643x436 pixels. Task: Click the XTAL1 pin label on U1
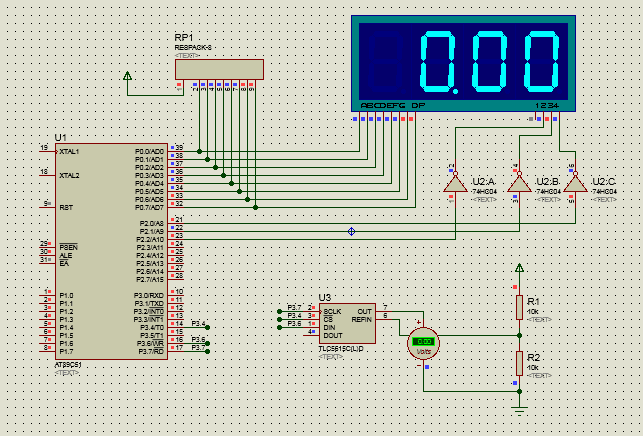pyautogui.click(x=69, y=152)
